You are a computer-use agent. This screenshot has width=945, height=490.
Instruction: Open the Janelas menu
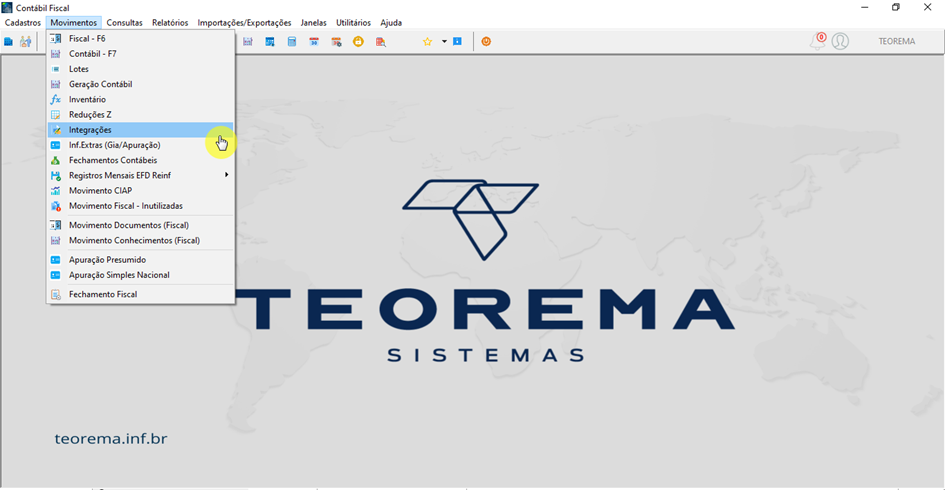[x=313, y=22]
